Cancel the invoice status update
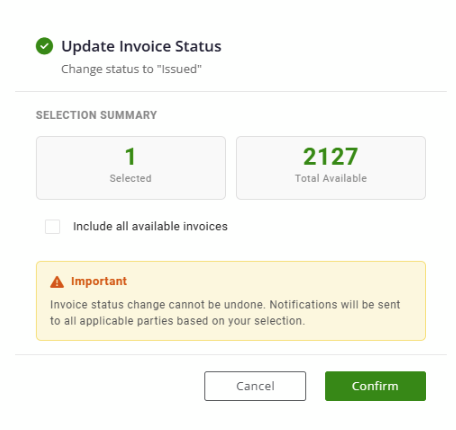Screen dimensions: 456x430 pos(255,386)
